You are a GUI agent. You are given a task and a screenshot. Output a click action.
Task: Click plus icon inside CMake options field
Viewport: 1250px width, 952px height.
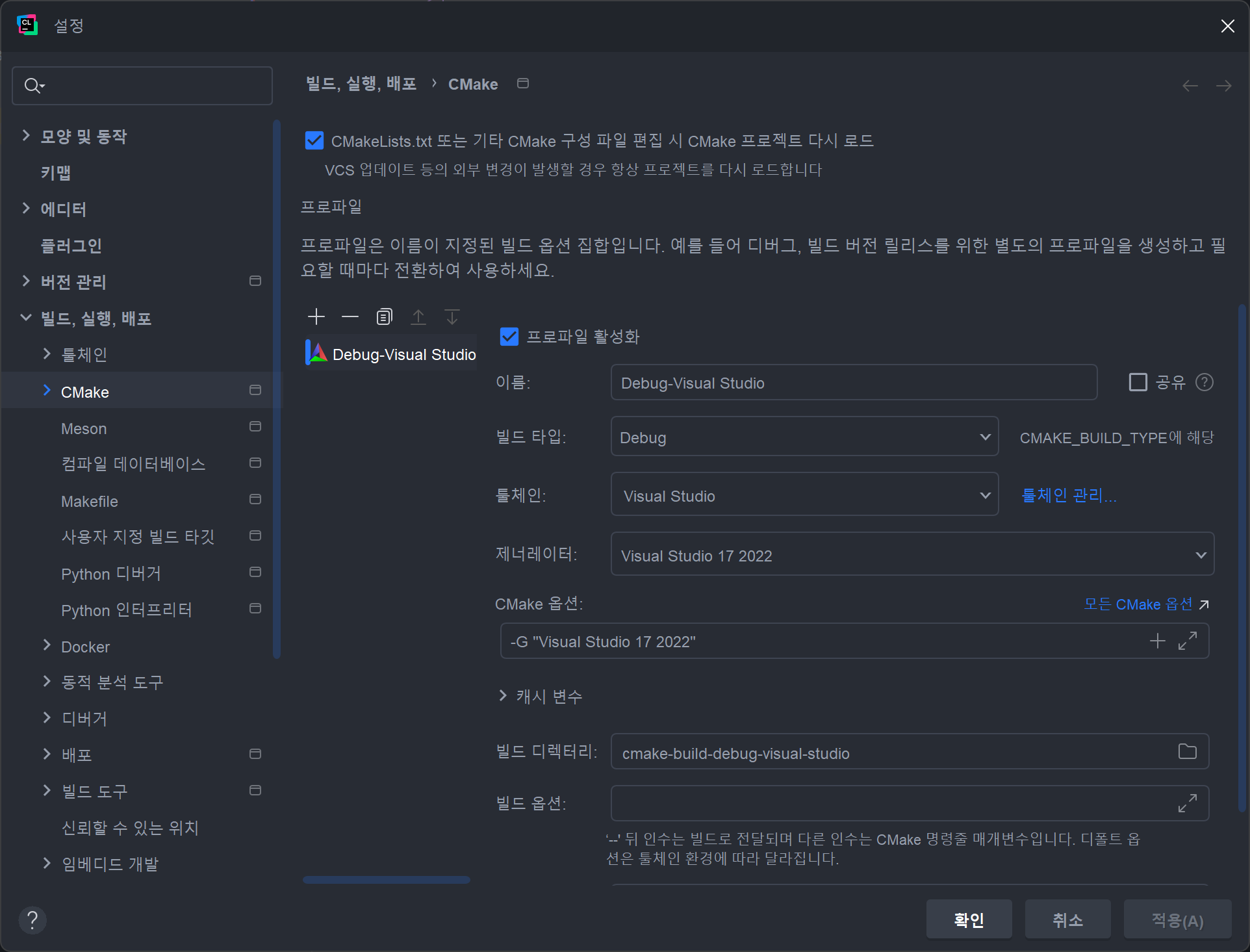tap(1157, 641)
